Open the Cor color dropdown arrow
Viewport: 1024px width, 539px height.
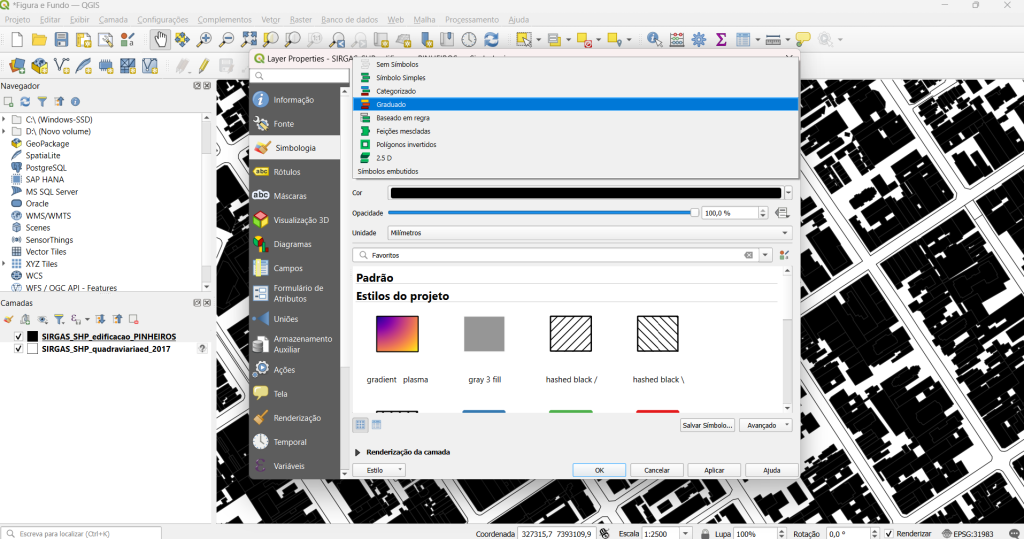tap(788, 193)
